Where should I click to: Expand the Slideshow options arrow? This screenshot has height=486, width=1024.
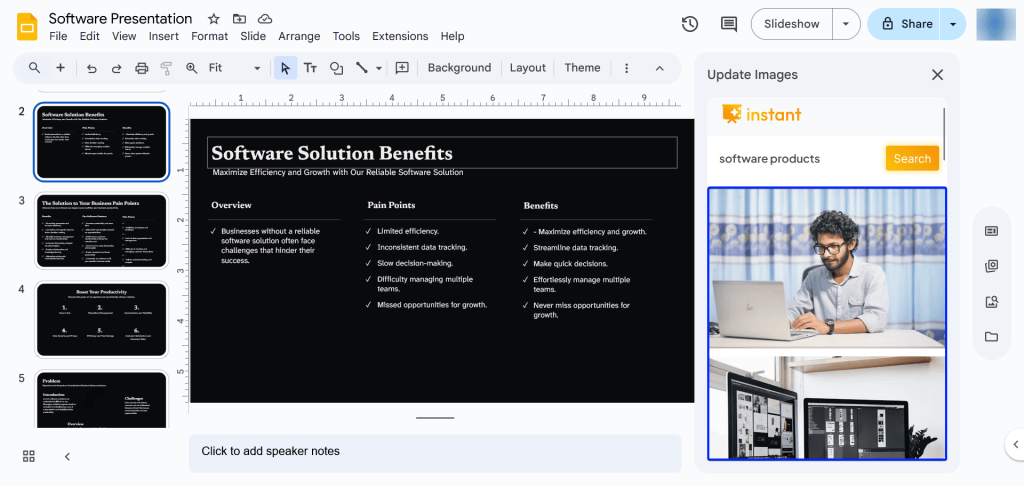(846, 24)
